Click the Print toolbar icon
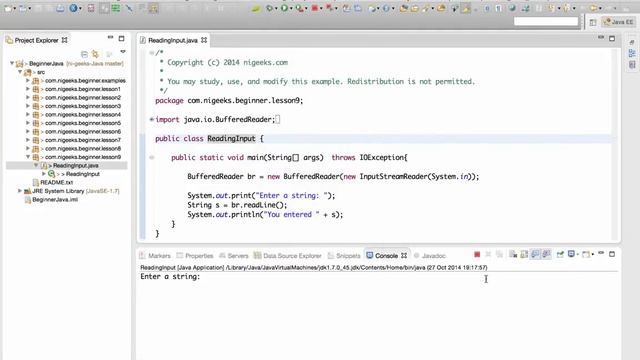640x360 pixels. click(x=60, y=8)
